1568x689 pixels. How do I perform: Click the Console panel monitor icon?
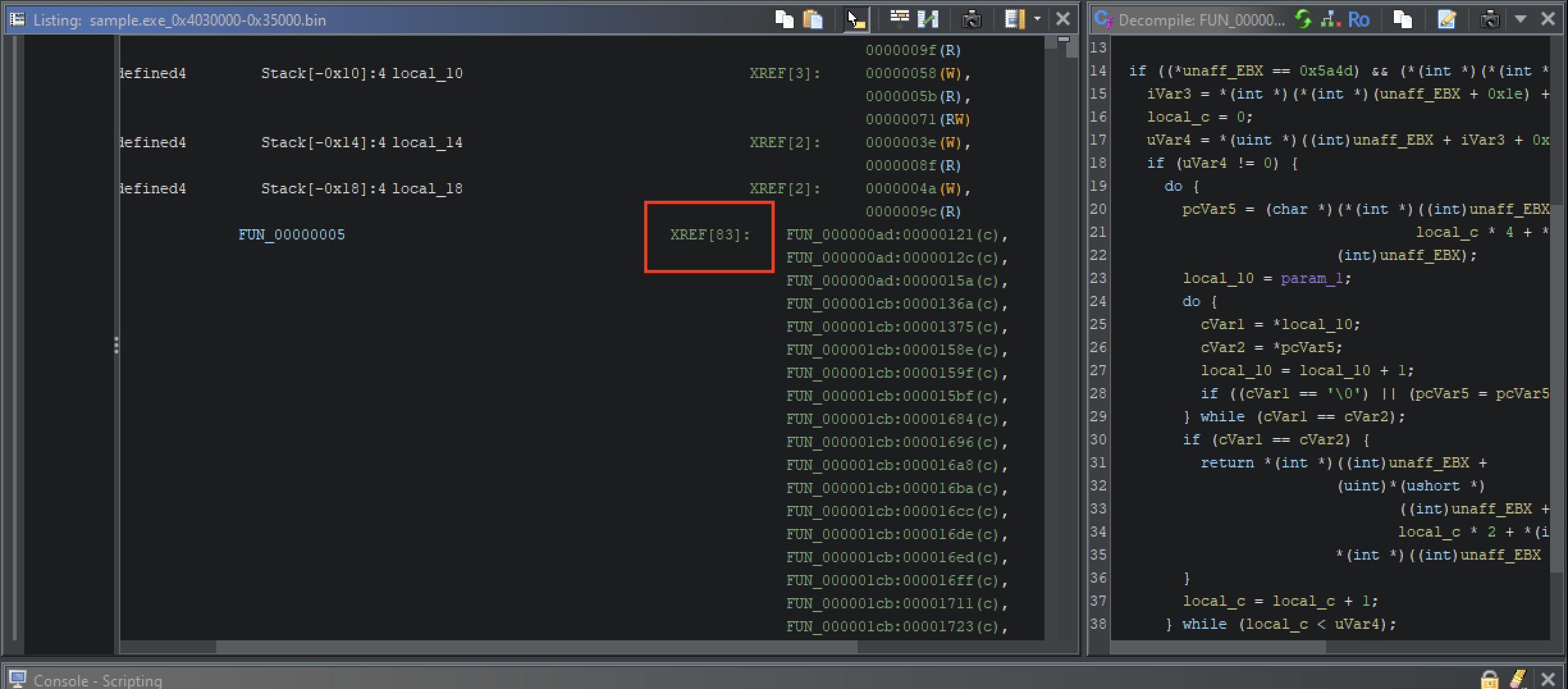pyautogui.click(x=17, y=679)
